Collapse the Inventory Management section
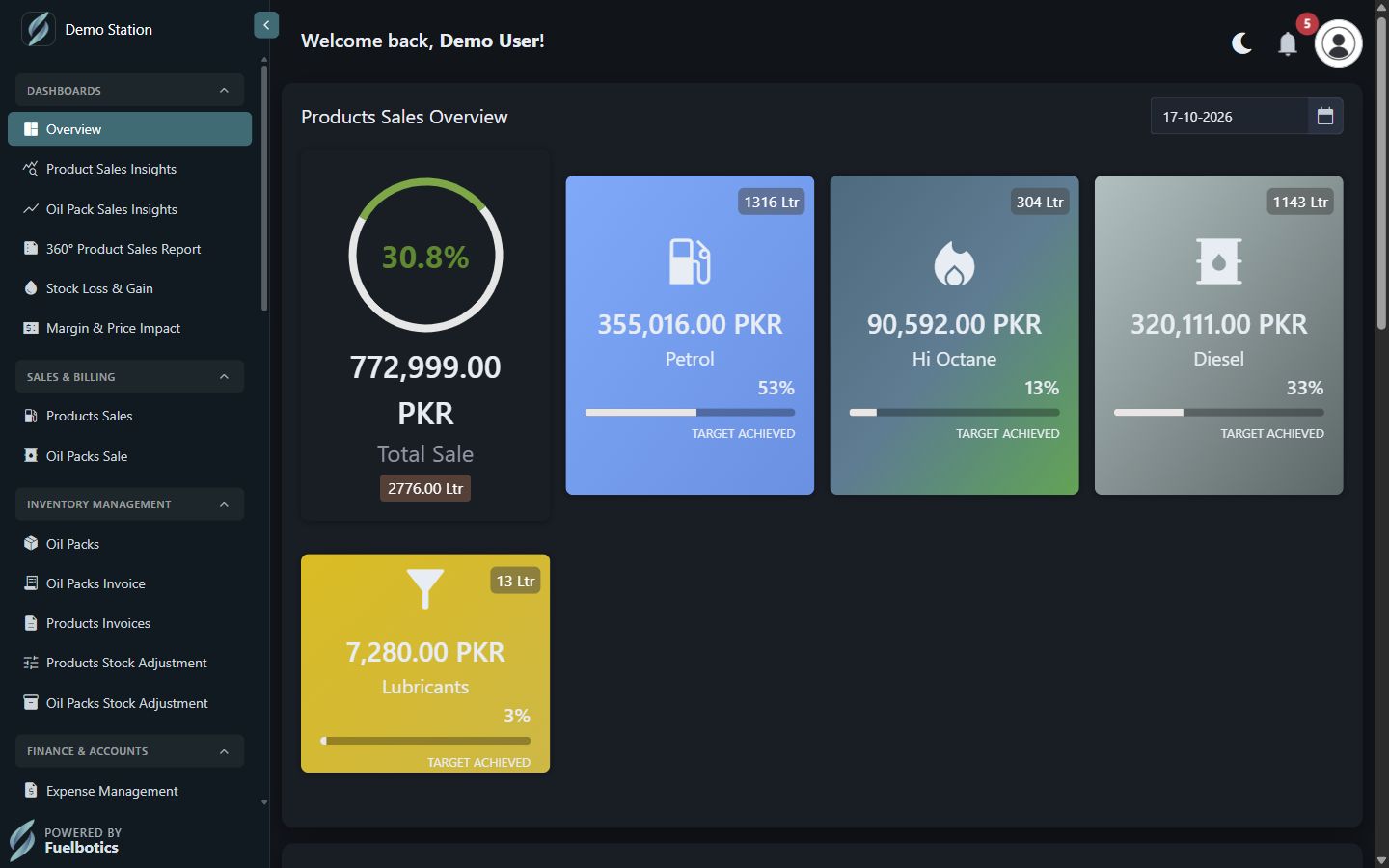 129,503
